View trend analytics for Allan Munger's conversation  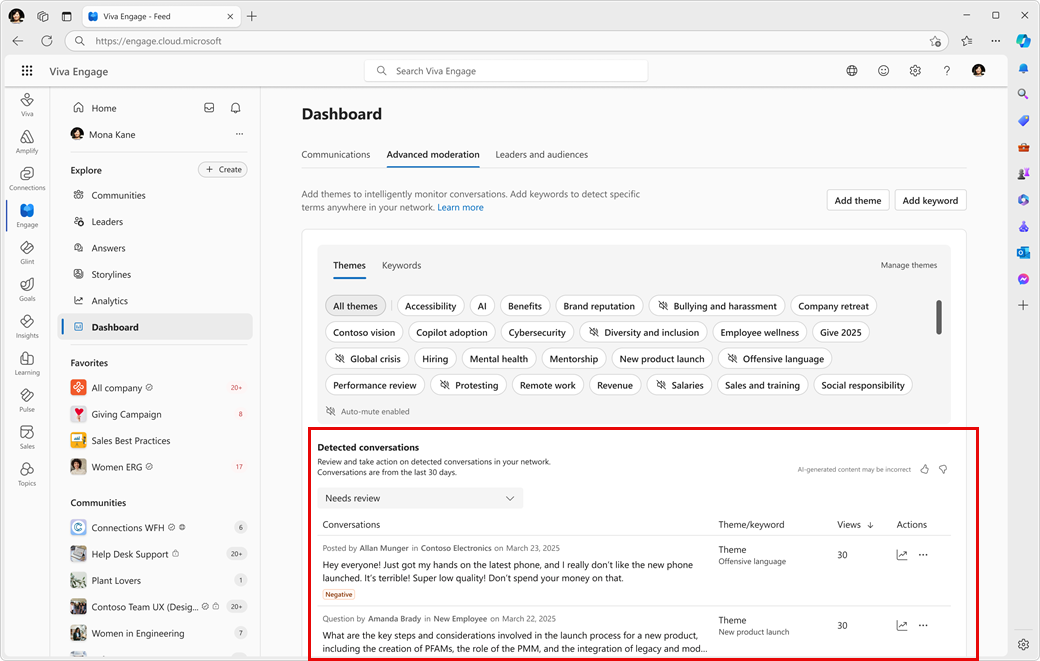coord(901,554)
